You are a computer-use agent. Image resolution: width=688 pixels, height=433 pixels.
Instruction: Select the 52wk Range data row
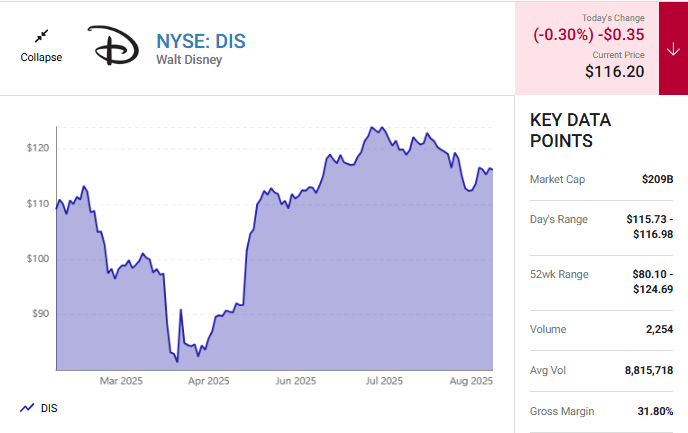601,281
